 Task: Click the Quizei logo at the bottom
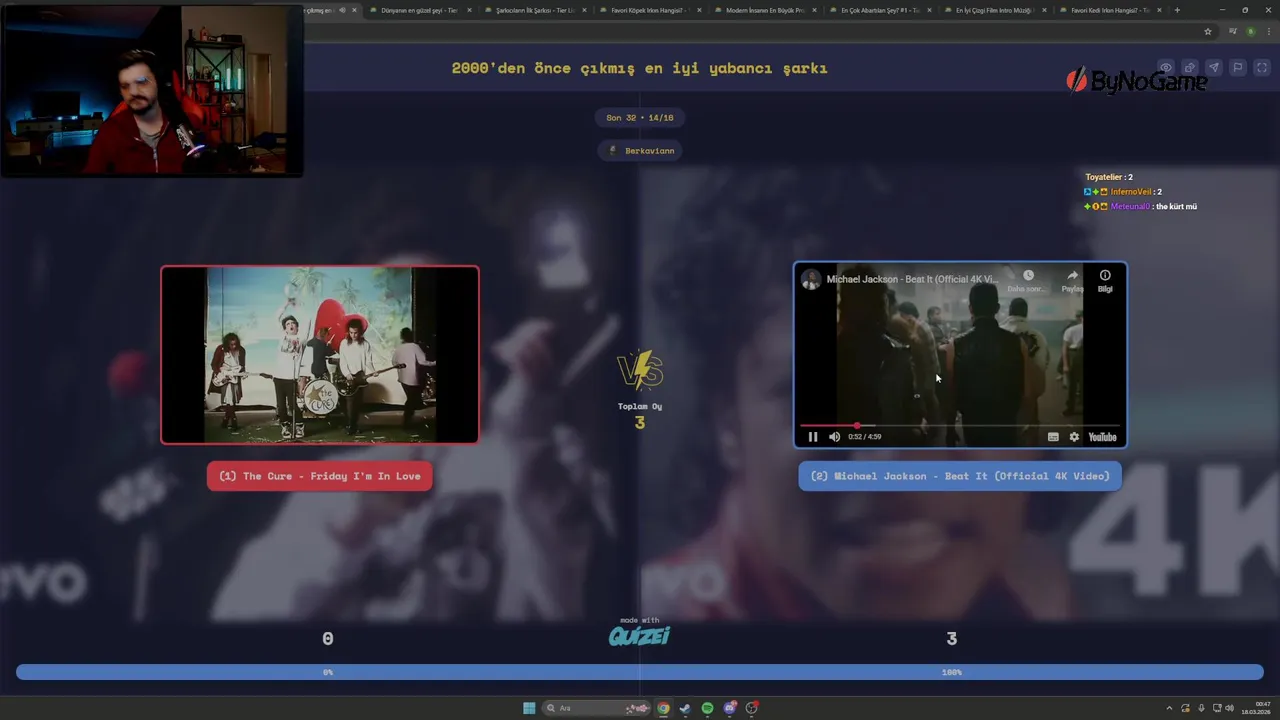[640, 636]
